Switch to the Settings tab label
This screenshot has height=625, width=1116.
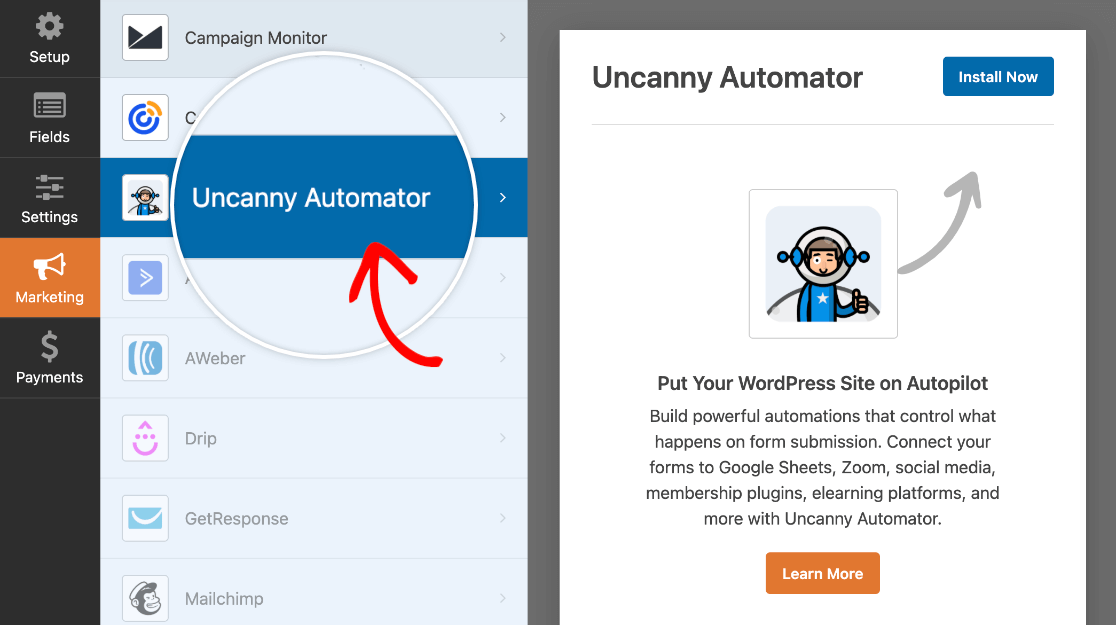click(49, 217)
